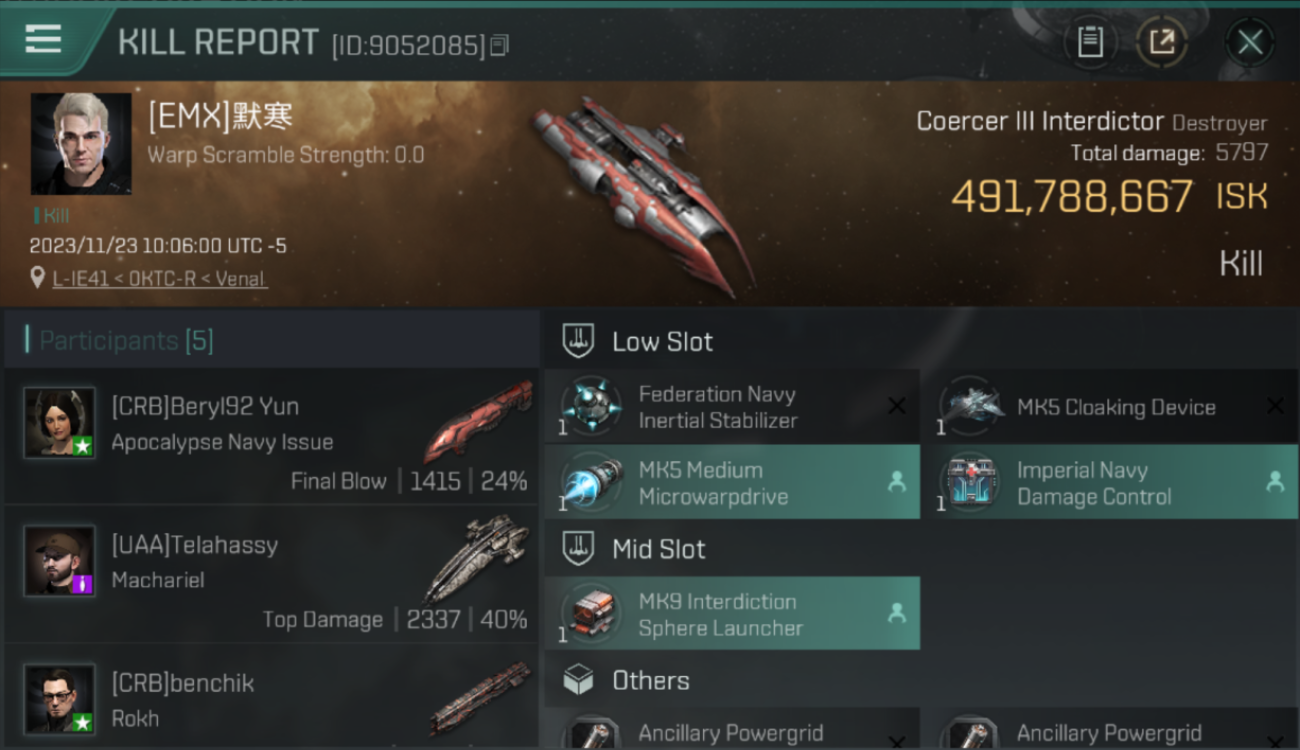This screenshot has width=1300, height=750.
Task: Share the kill report externally
Action: [1161, 42]
